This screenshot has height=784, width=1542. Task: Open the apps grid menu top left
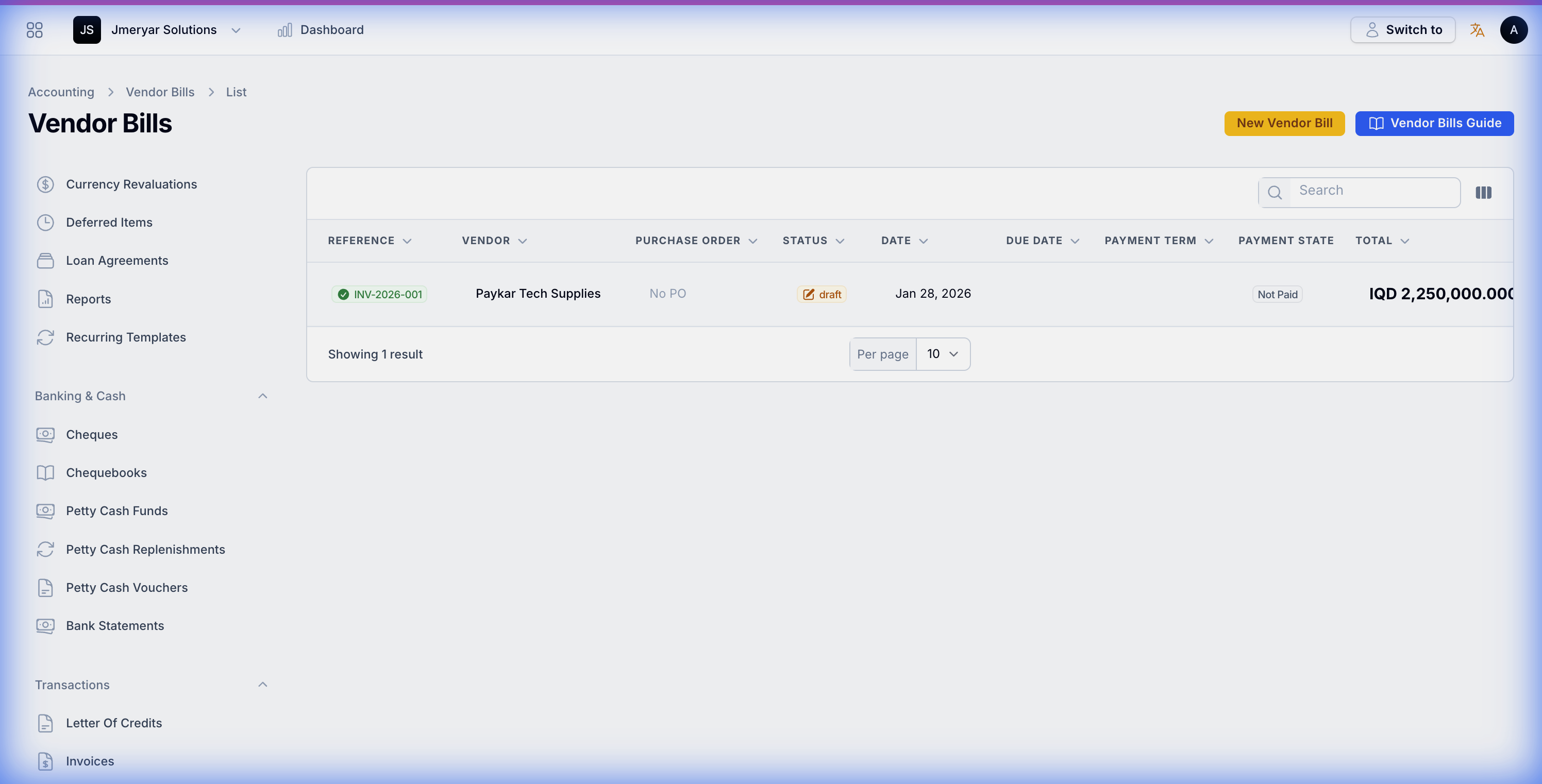pyautogui.click(x=34, y=29)
